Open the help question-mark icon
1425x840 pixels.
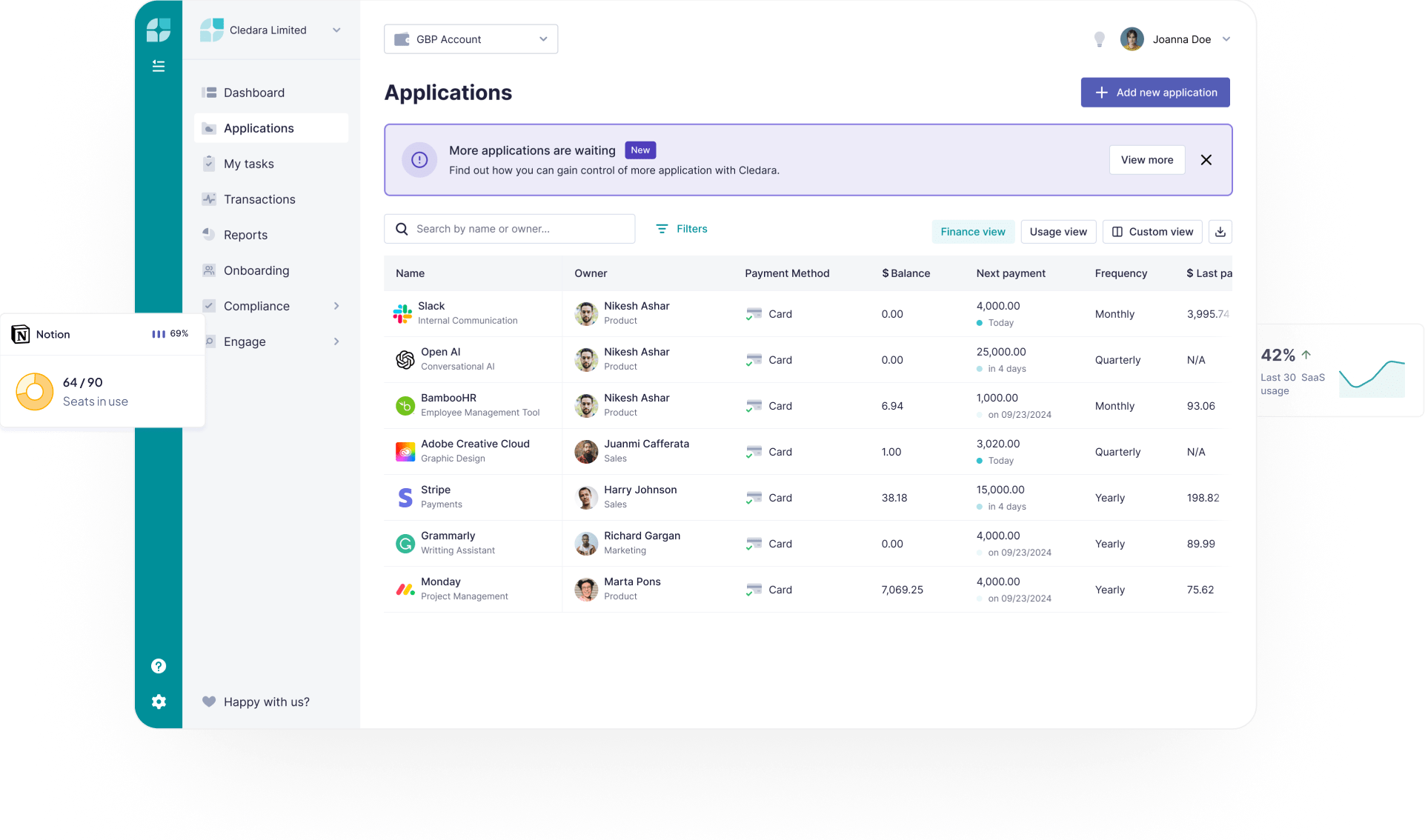[x=159, y=665]
